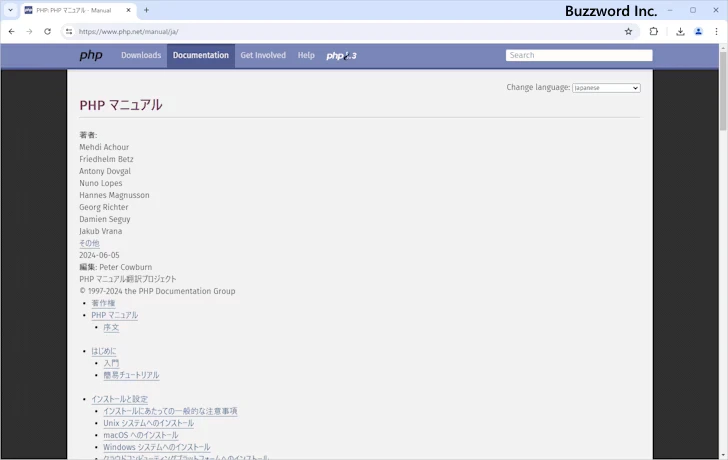Viewport: 728px width, 460px height.
Task: Click the author name Damien Seguy
Action: [104, 219]
